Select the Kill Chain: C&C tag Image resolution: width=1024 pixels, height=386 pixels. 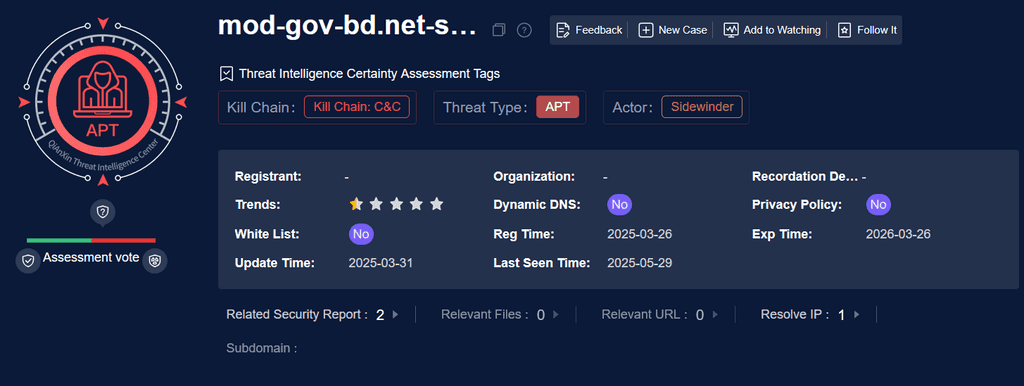357,107
